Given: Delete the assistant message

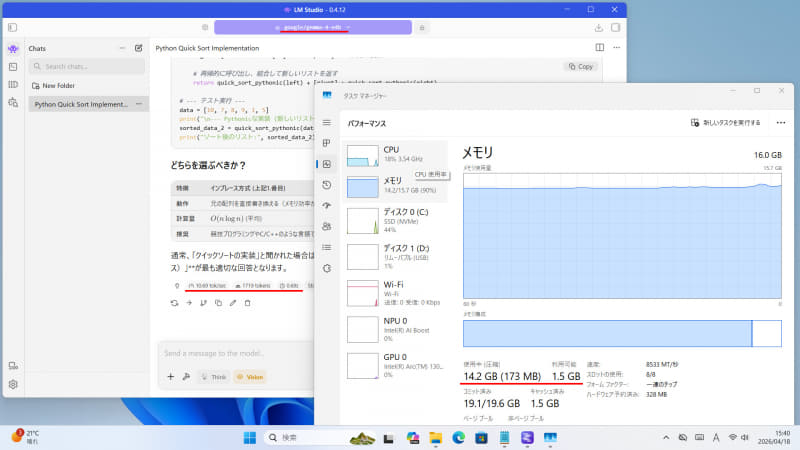Looking at the screenshot, I should [x=247, y=303].
